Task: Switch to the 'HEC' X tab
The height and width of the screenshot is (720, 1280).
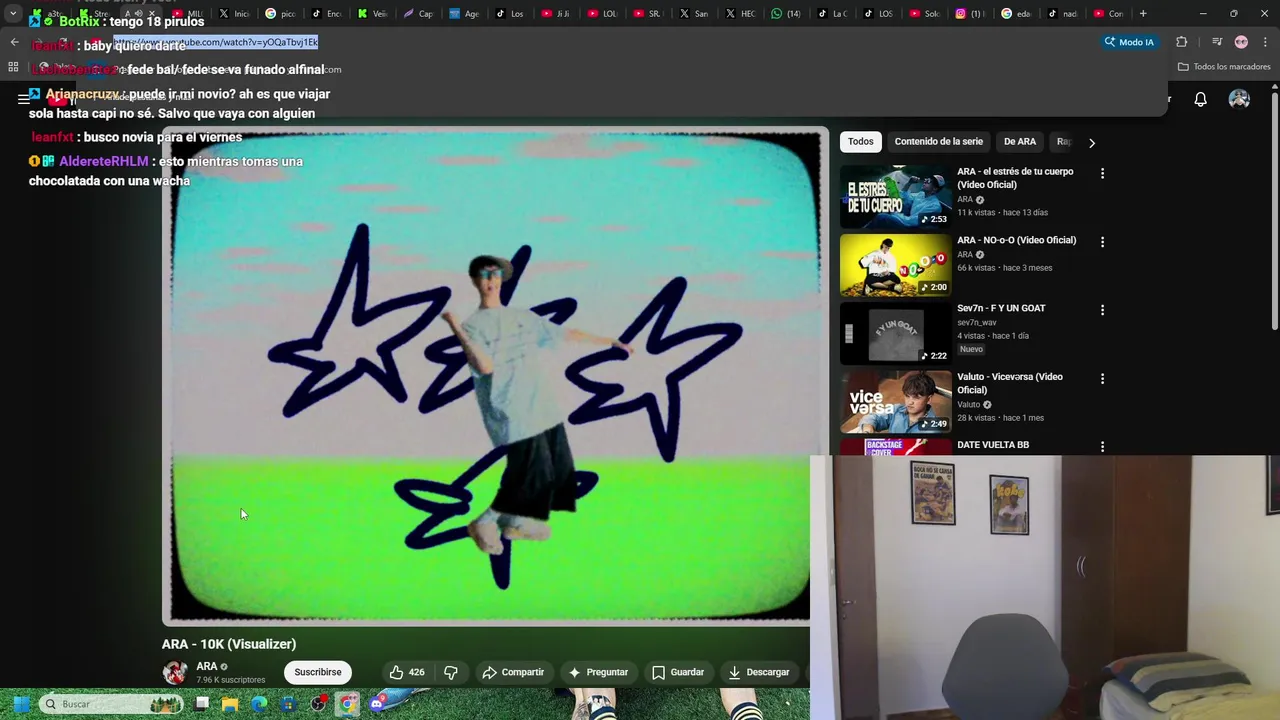Action: coord(740,14)
